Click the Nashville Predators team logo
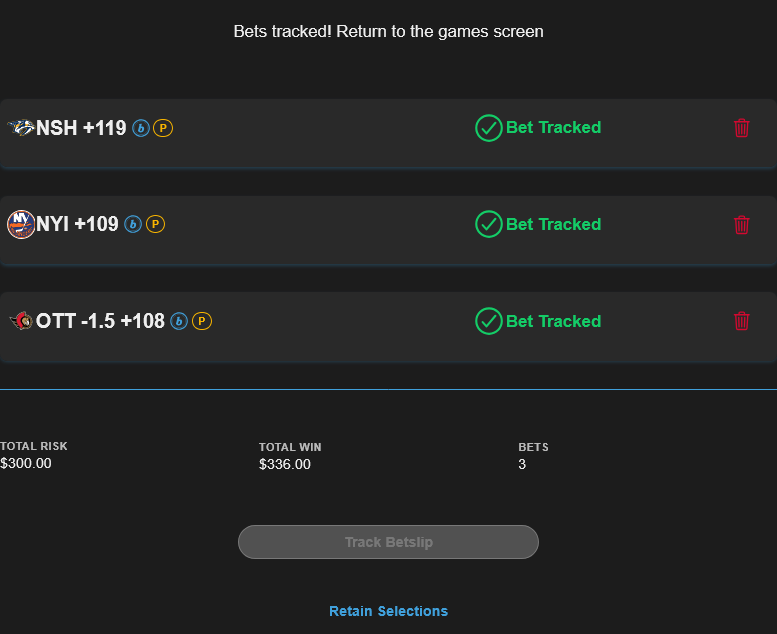The width and height of the screenshot is (777, 634). pos(20,128)
